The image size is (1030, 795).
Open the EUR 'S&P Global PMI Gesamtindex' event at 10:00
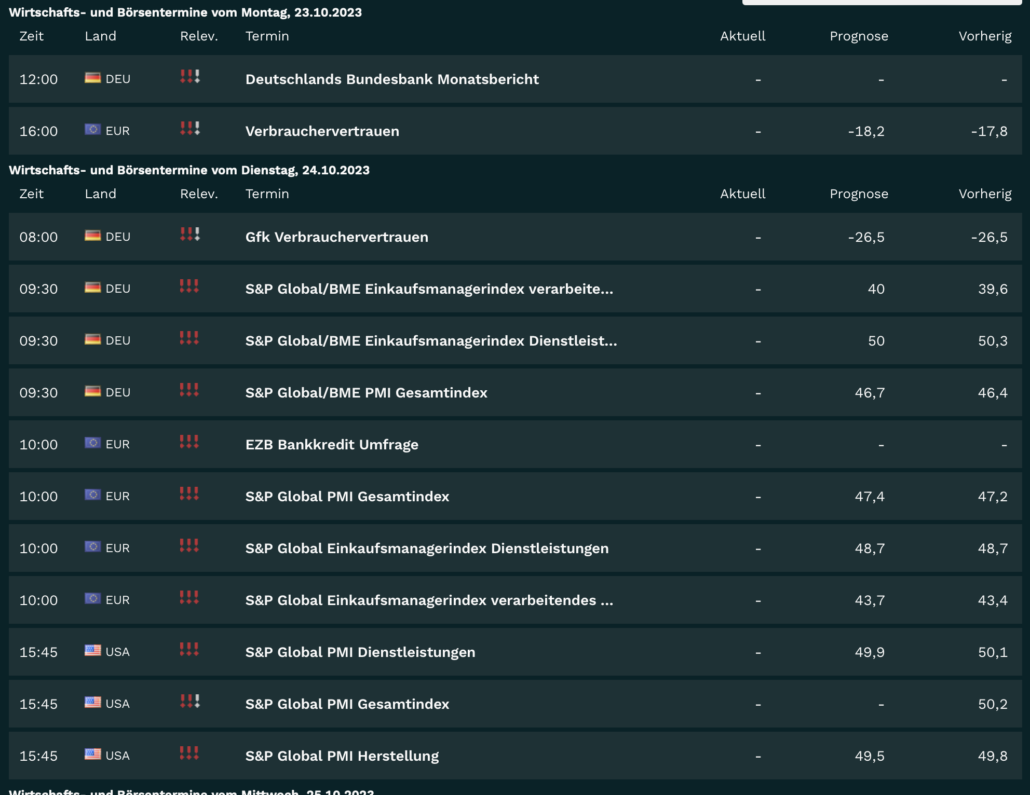coord(347,497)
